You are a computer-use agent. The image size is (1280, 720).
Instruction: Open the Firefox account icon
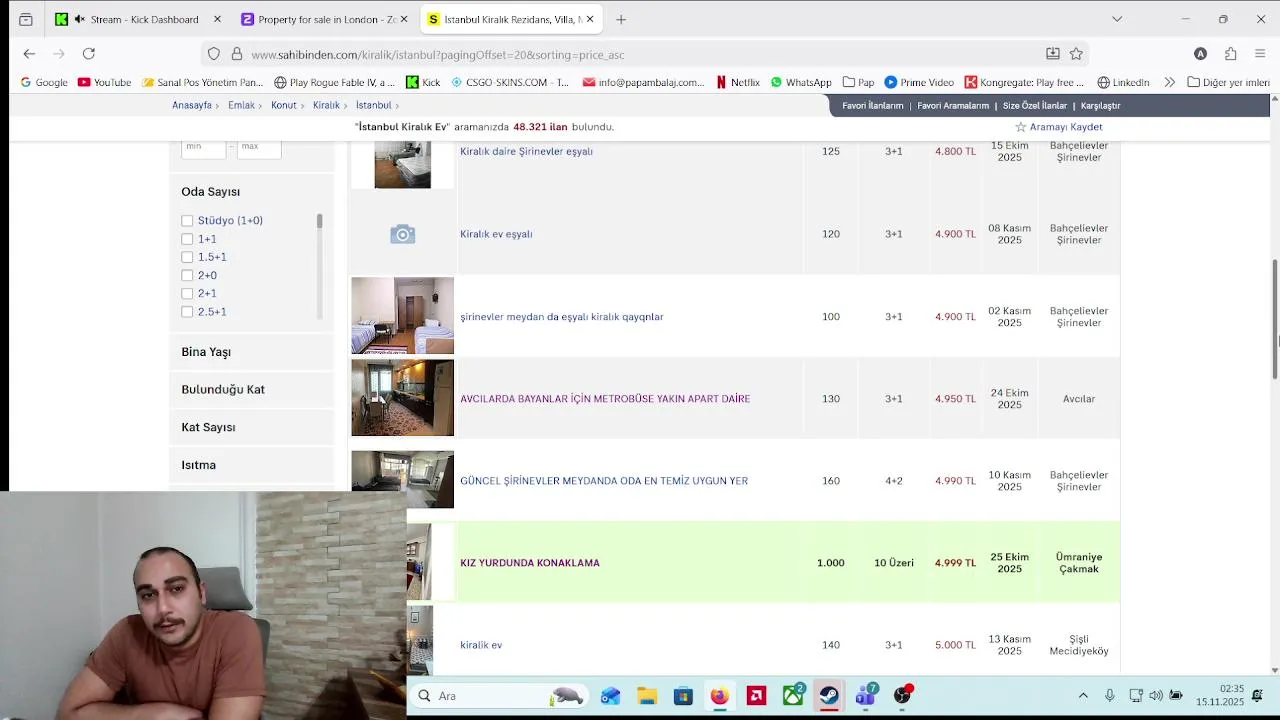point(1200,54)
